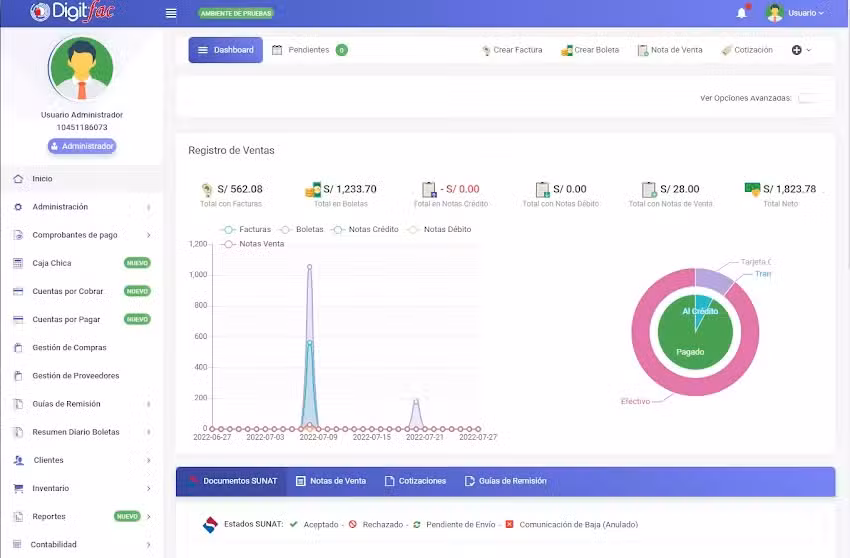Open Inventario from the sidebar
This screenshot has width=850, height=558.
[x=50, y=488]
